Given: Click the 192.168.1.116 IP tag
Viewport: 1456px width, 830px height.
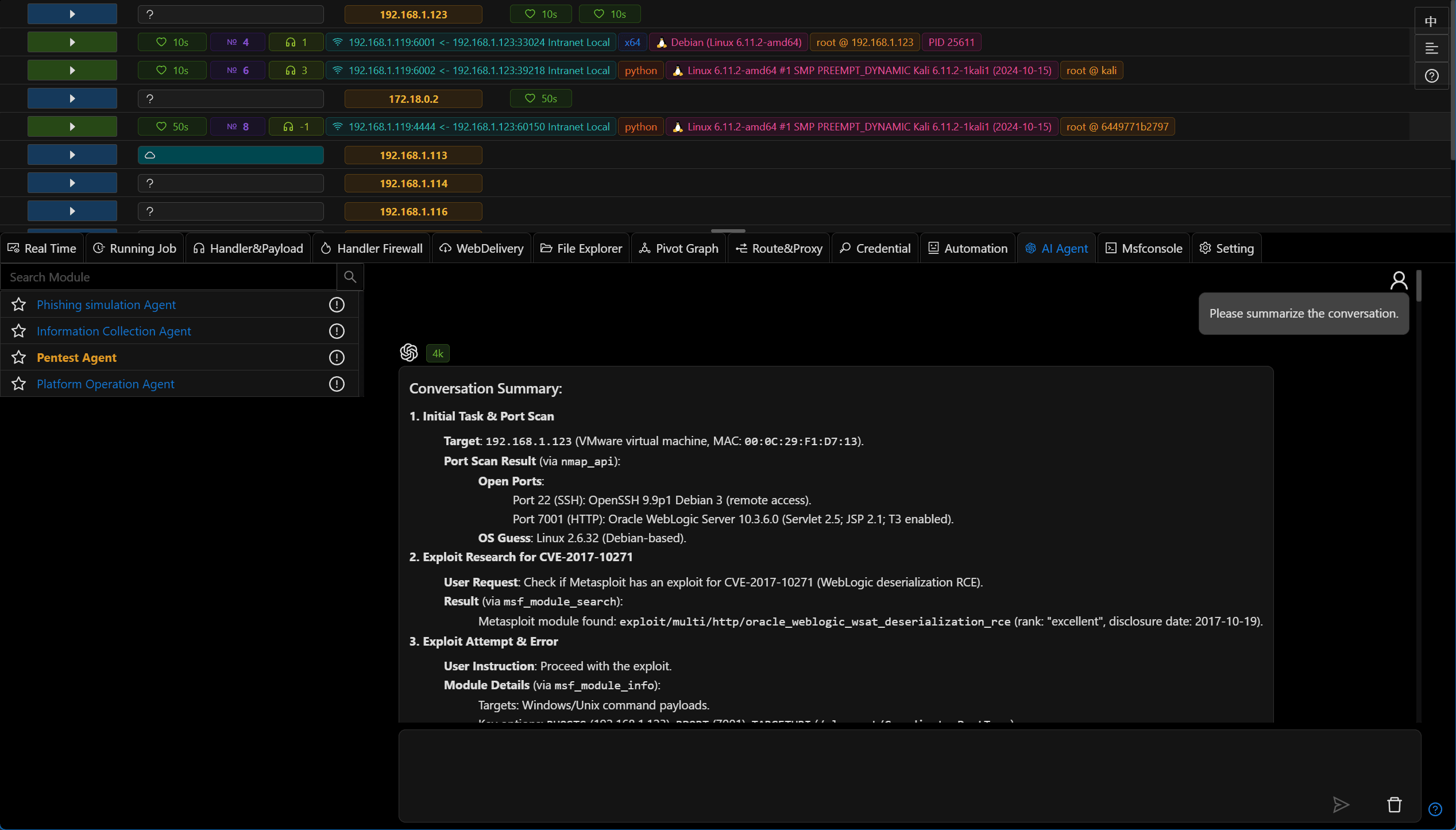Looking at the screenshot, I should [x=414, y=211].
